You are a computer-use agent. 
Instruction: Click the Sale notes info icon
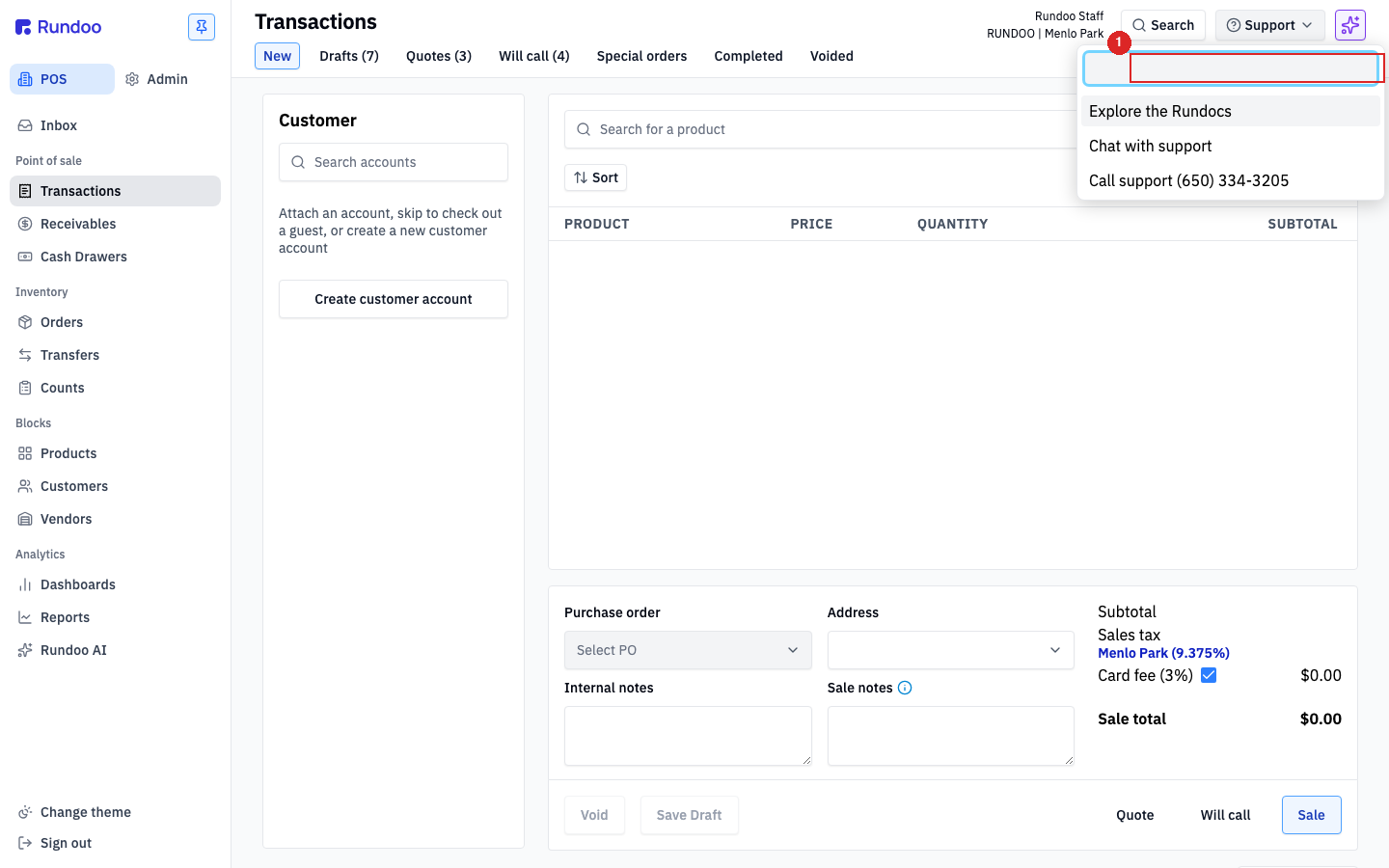tap(905, 688)
